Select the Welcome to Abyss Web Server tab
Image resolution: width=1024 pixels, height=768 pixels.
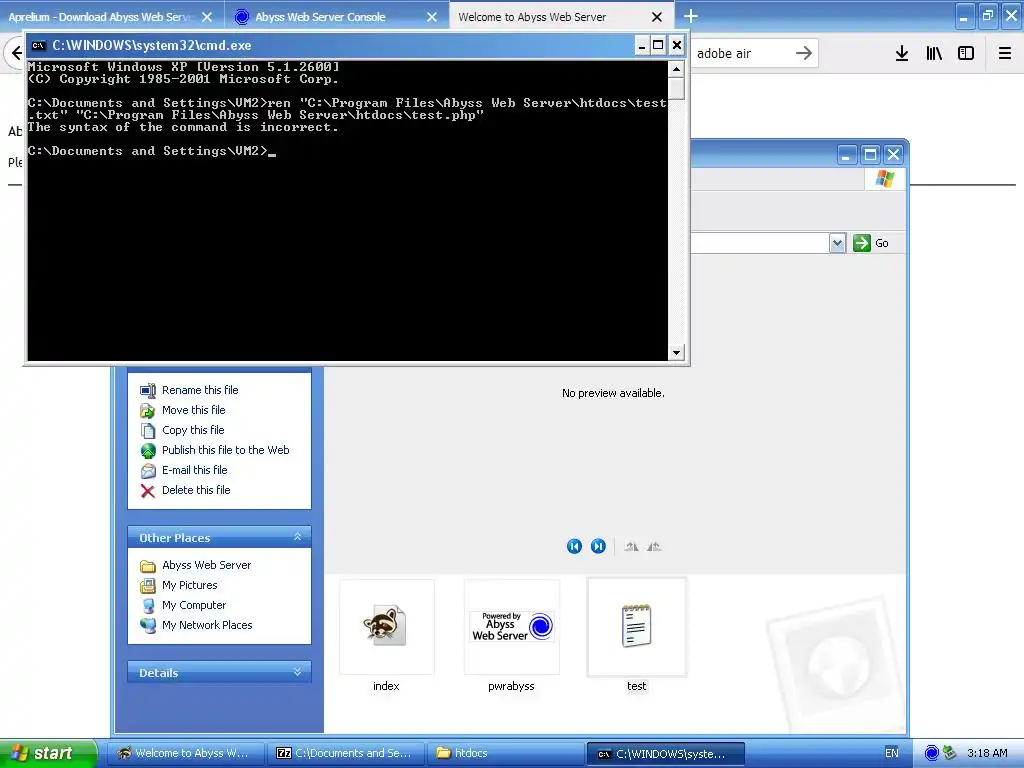pos(532,17)
